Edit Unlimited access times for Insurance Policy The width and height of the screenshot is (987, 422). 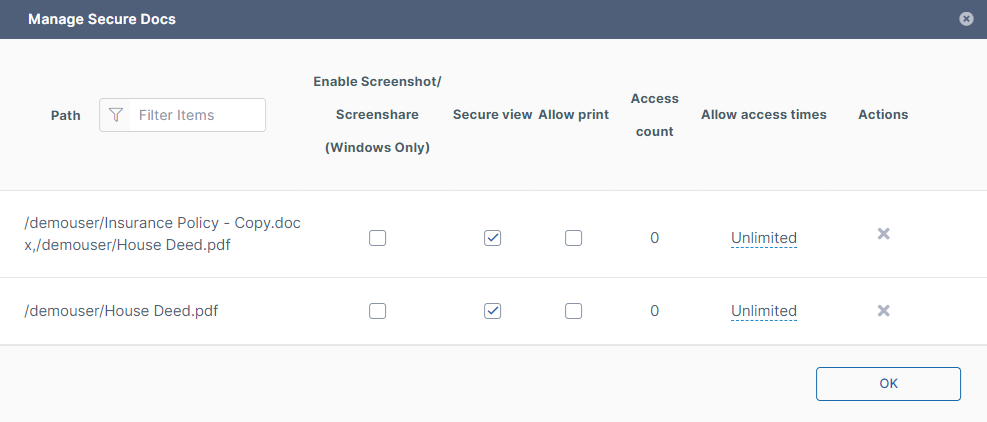point(763,238)
